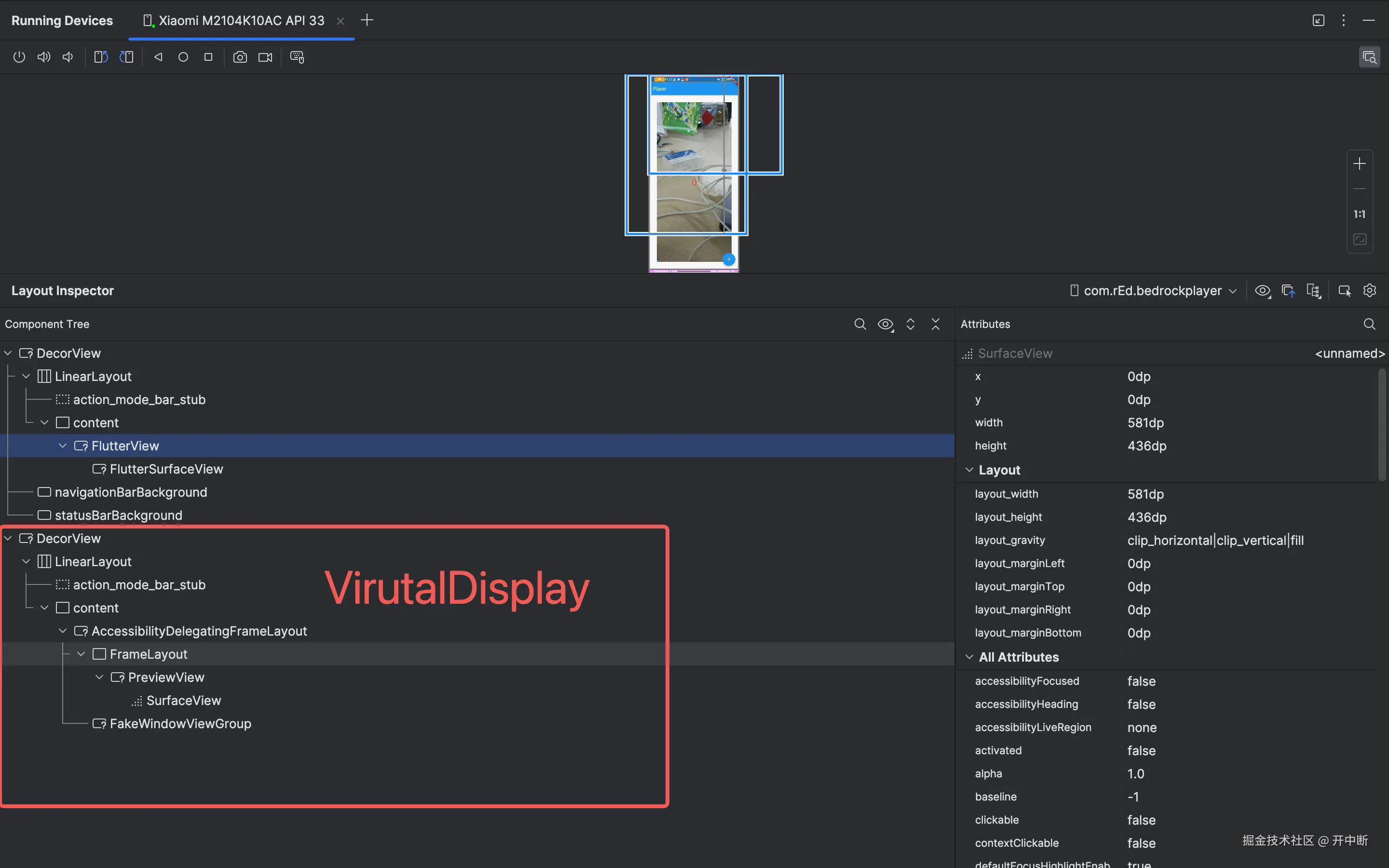Screen dimensions: 1389x868
Task: Click the Attributes panel scrollbar
Action: 1382,425
